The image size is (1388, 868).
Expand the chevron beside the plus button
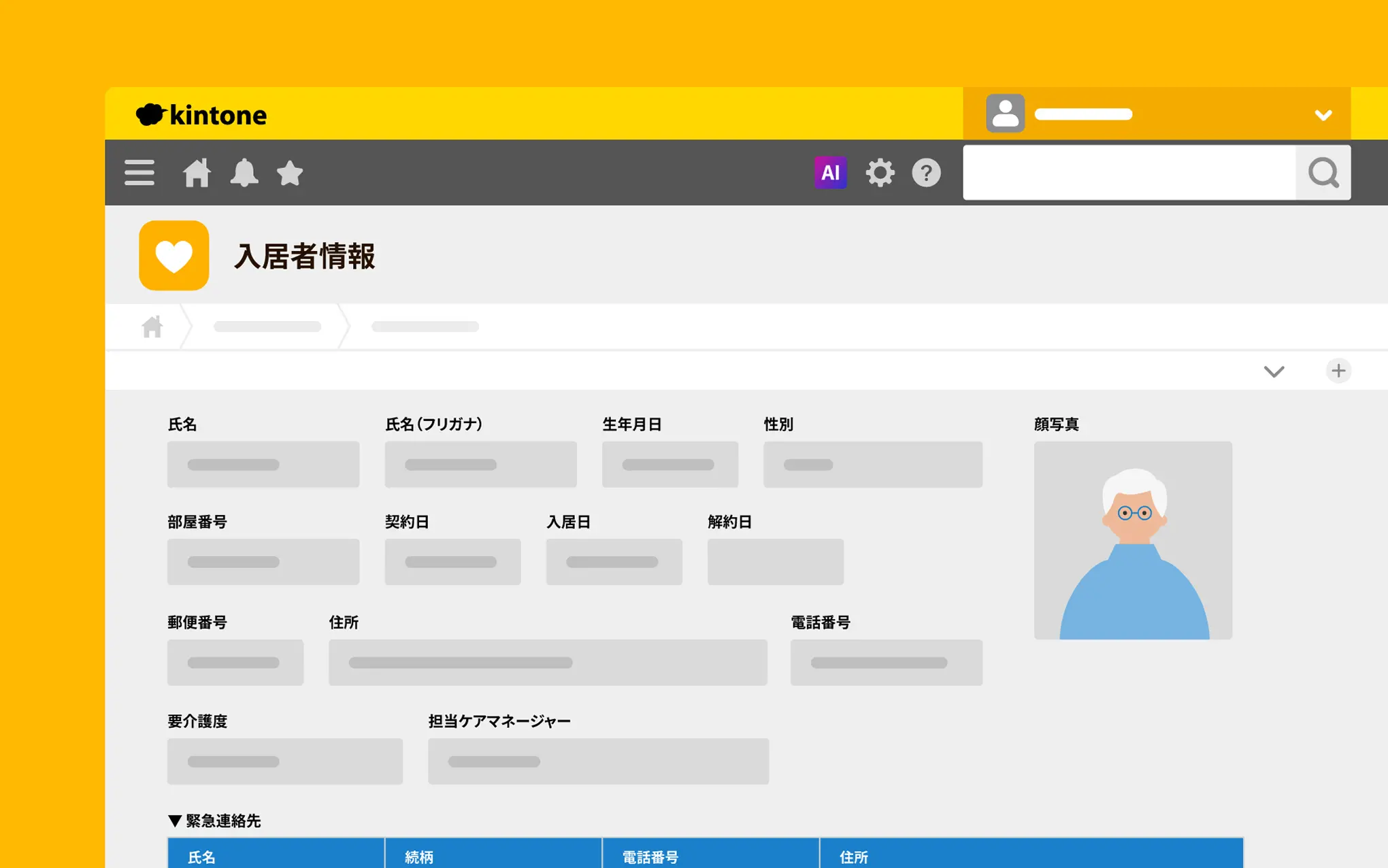point(1274,371)
